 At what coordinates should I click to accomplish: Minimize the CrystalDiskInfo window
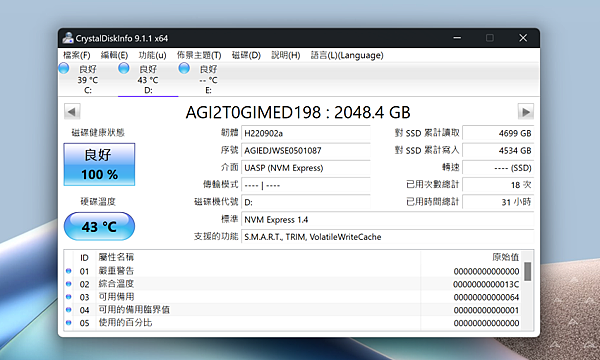[457, 38]
